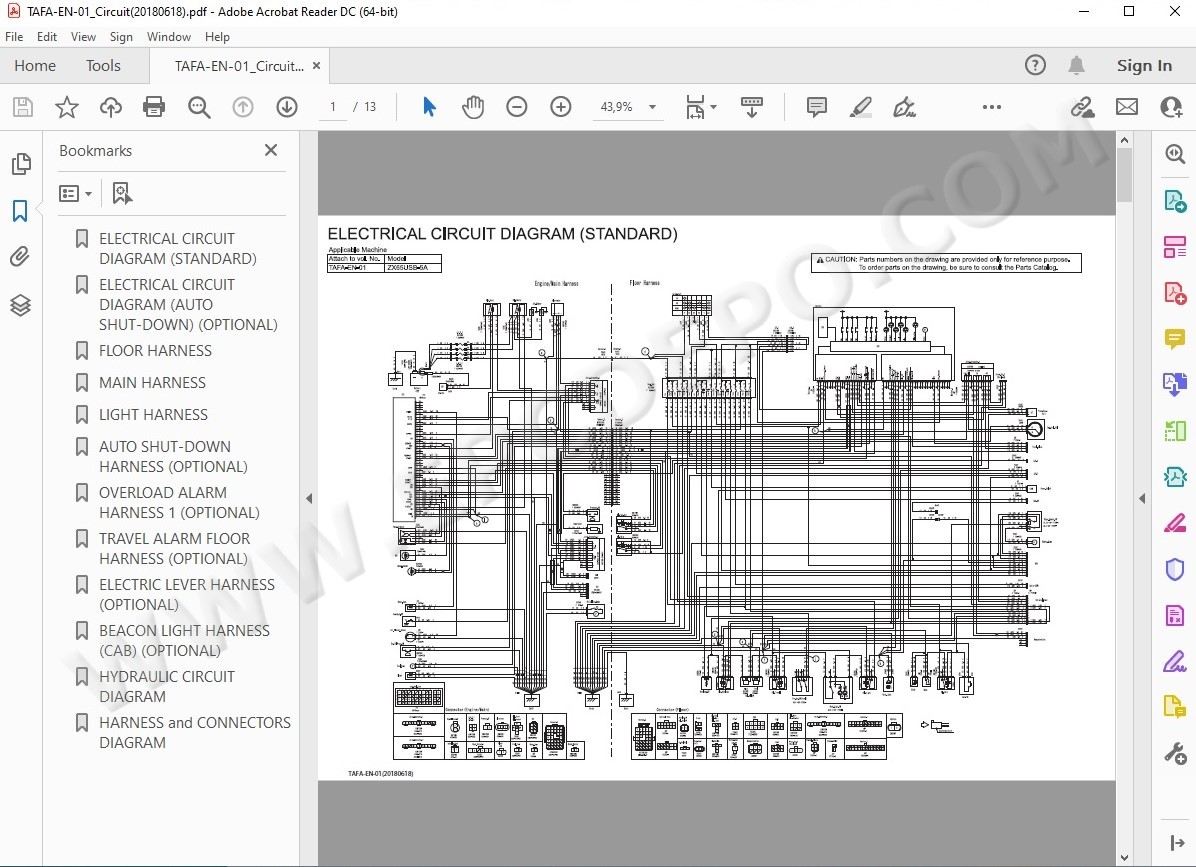Switch to the Home tab

pos(35,66)
